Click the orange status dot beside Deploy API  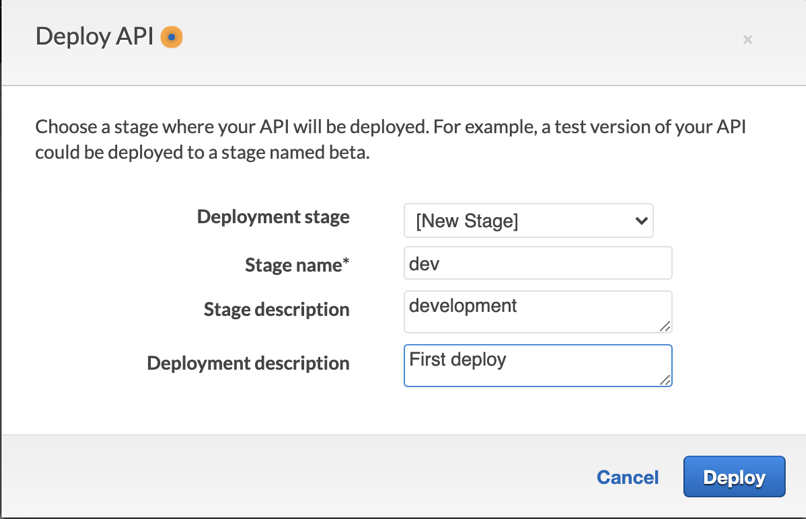[172, 37]
